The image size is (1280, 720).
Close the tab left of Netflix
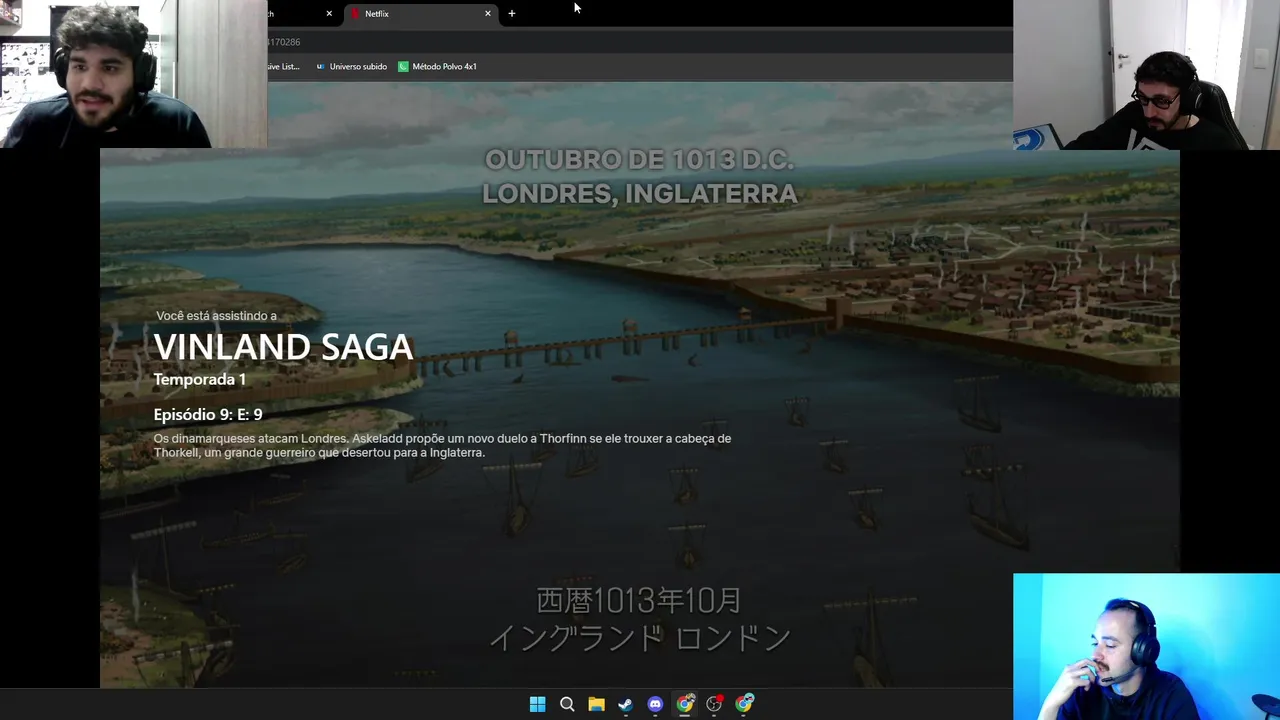(x=329, y=14)
